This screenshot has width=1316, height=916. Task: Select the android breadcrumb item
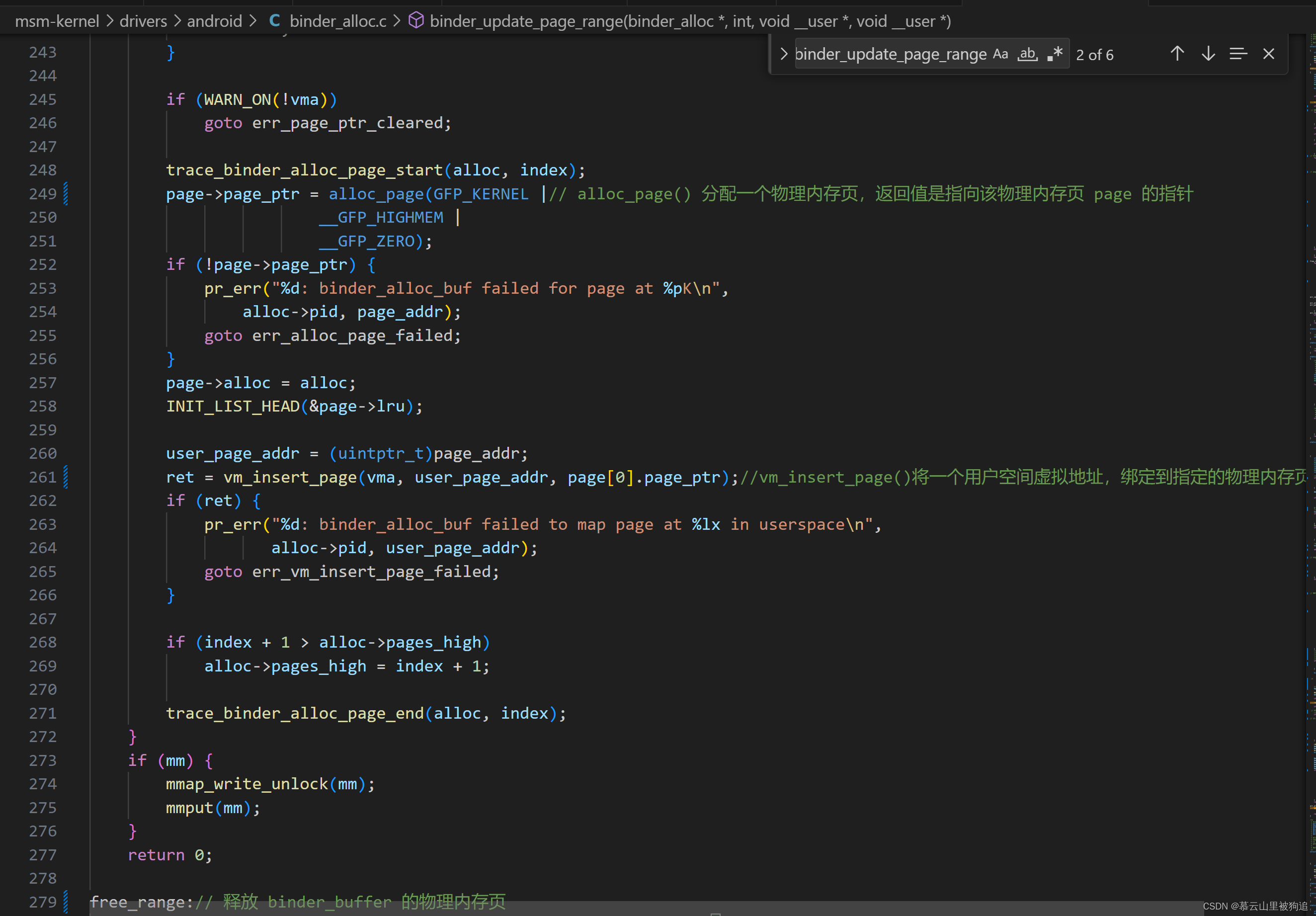pyautogui.click(x=214, y=21)
